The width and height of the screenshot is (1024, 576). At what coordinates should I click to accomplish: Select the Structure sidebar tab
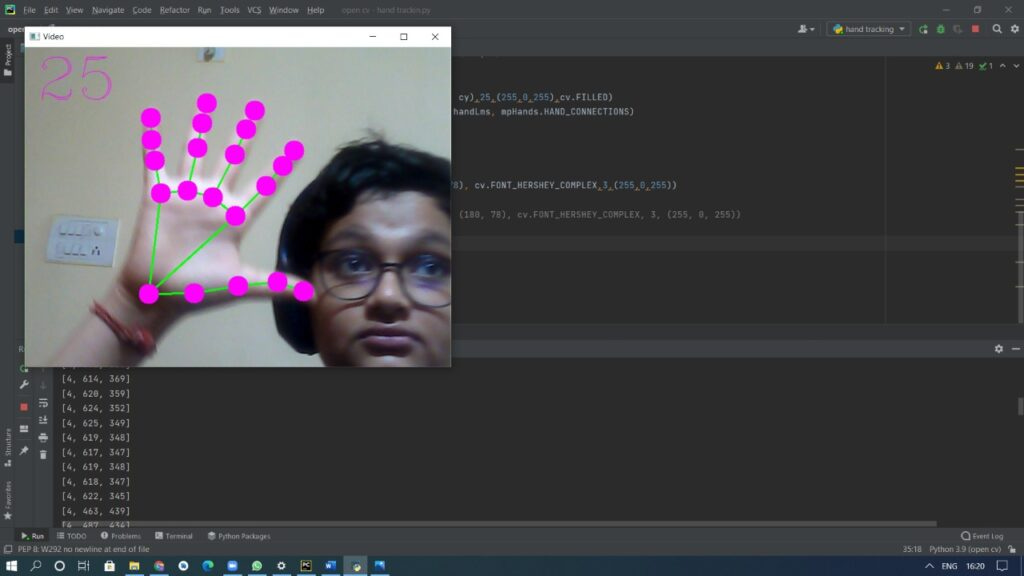pos(8,442)
